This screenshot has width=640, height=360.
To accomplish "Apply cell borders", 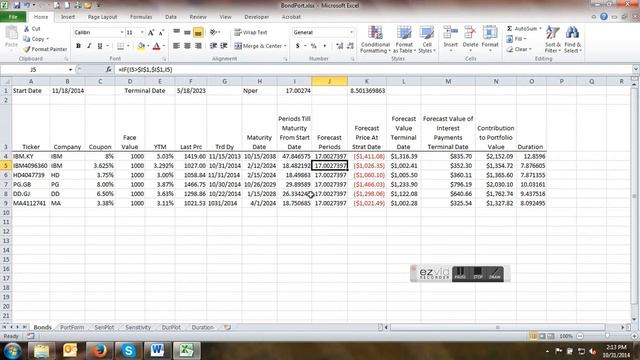I will pyautogui.click(x=120, y=46).
